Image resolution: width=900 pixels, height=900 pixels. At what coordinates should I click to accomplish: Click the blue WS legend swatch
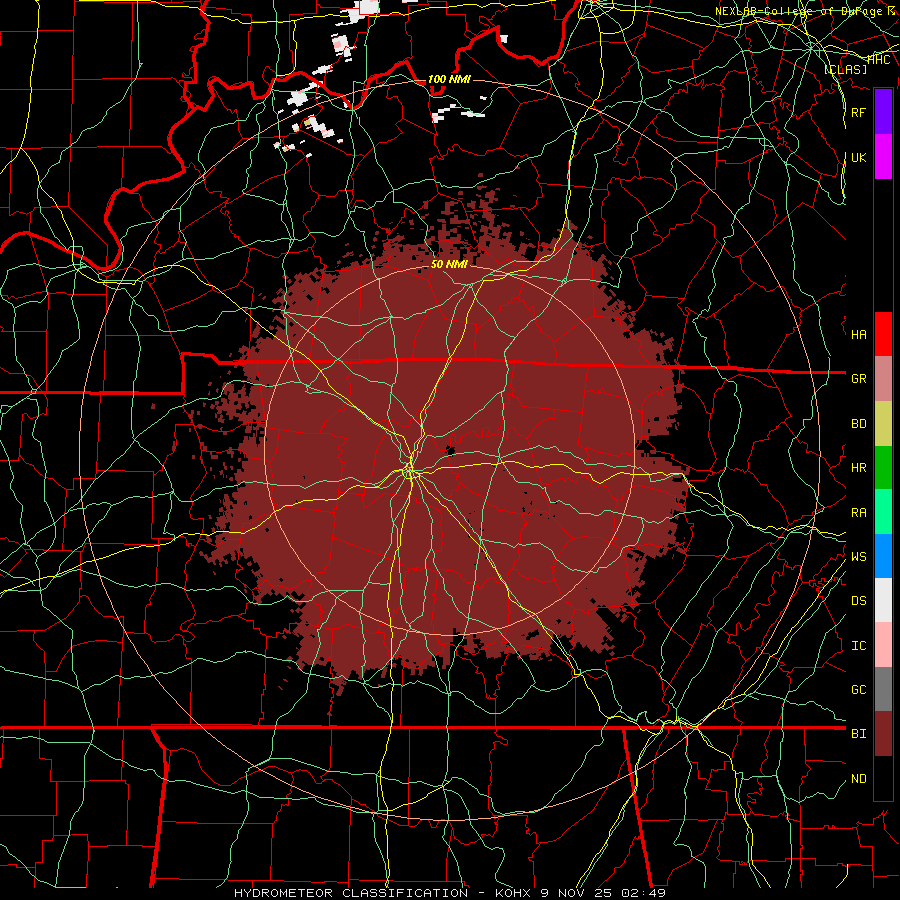pyautogui.click(x=883, y=556)
